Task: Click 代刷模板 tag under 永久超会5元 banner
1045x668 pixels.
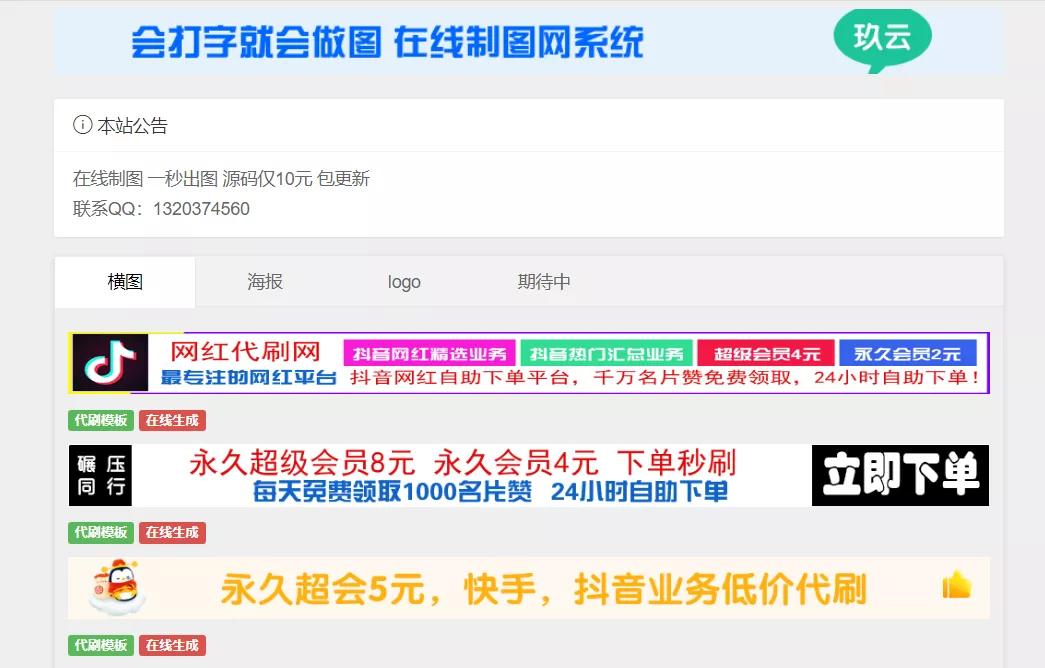Action: [101, 645]
